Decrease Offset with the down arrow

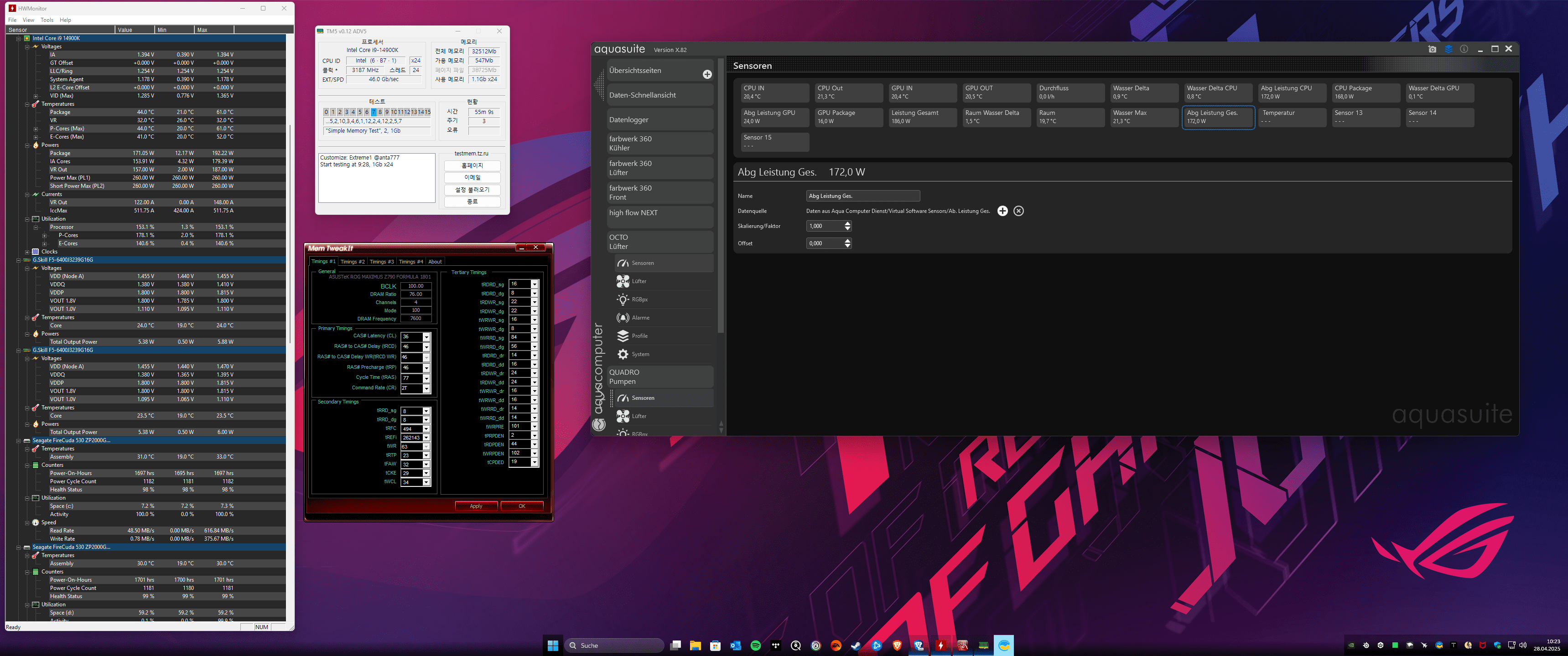click(x=847, y=246)
